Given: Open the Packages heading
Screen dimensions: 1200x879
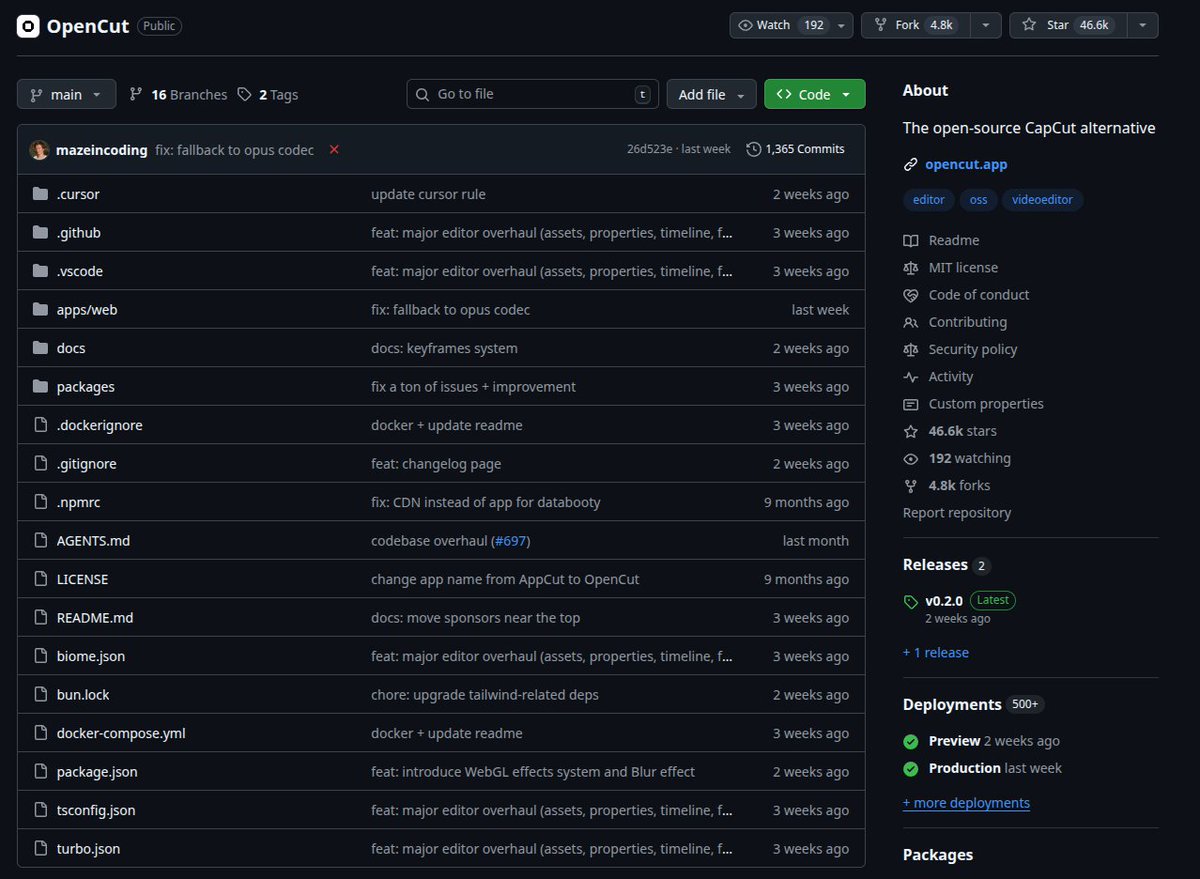Looking at the screenshot, I should tap(938, 855).
